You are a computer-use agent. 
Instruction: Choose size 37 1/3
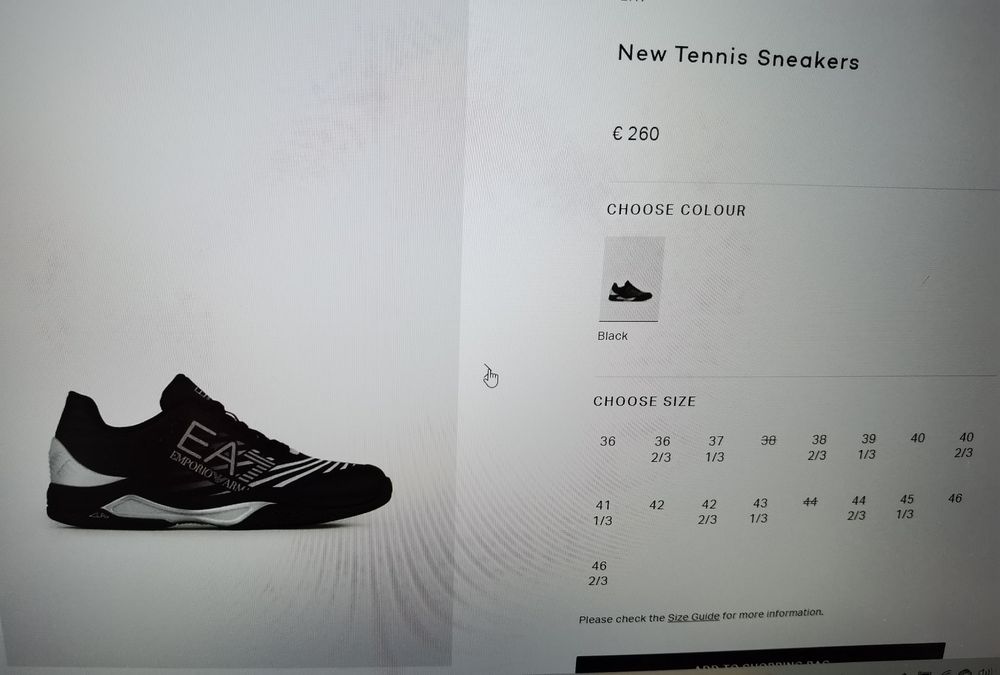click(715, 449)
